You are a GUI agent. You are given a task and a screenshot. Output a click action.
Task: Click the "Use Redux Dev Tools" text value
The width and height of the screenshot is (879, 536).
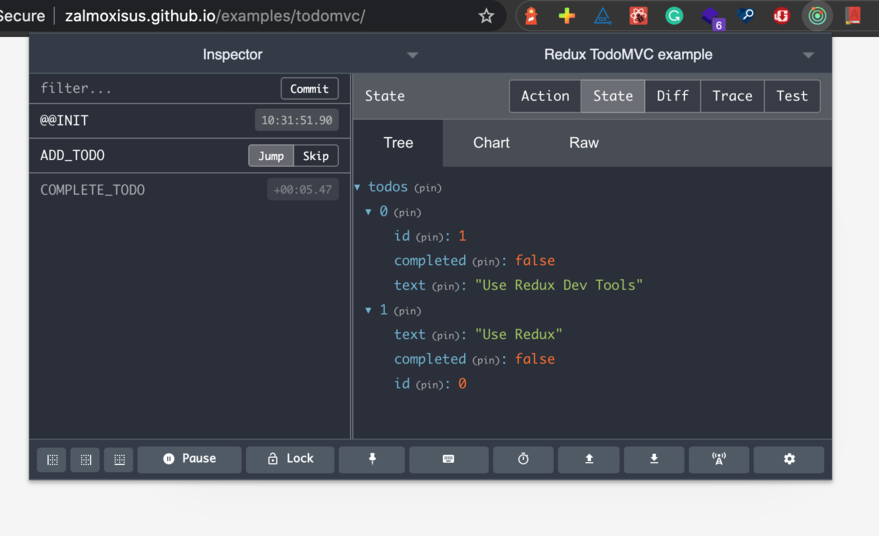click(x=558, y=285)
